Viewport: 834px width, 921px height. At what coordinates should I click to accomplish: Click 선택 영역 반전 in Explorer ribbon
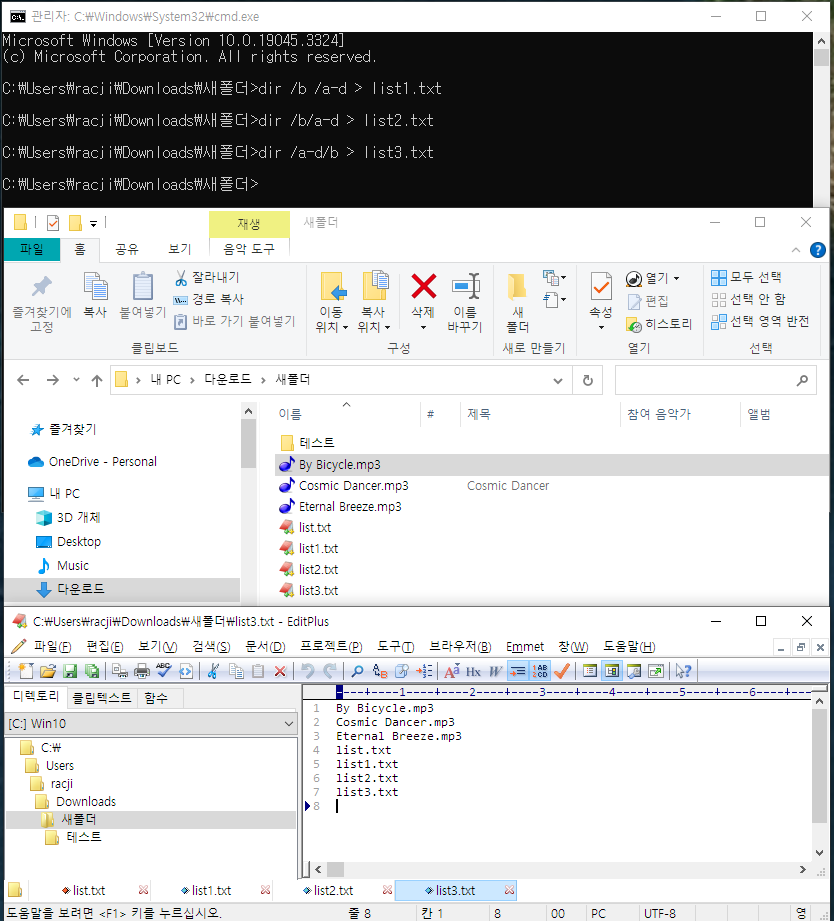pyautogui.click(x=760, y=321)
